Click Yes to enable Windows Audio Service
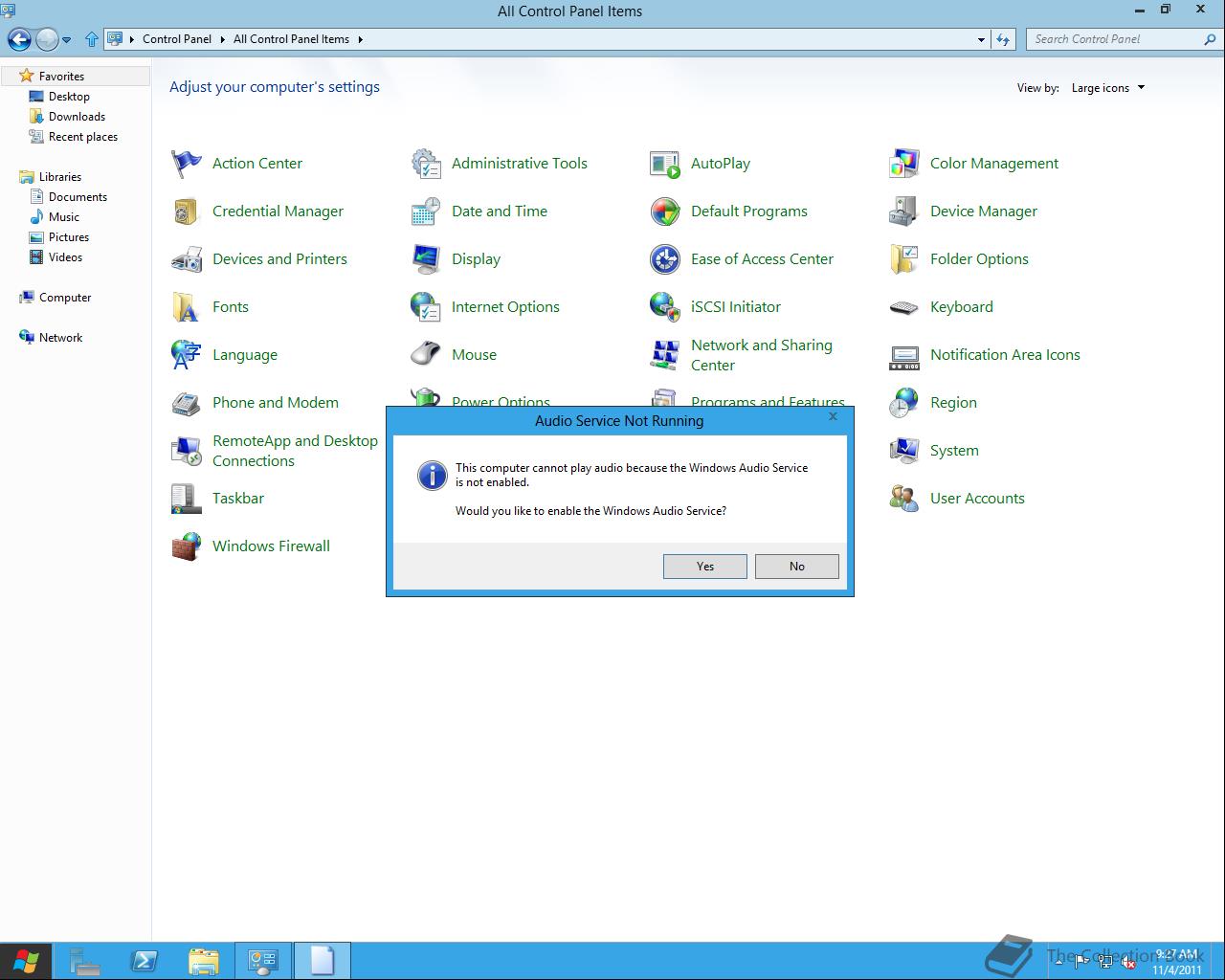The image size is (1225, 980). [x=705, y=567]
